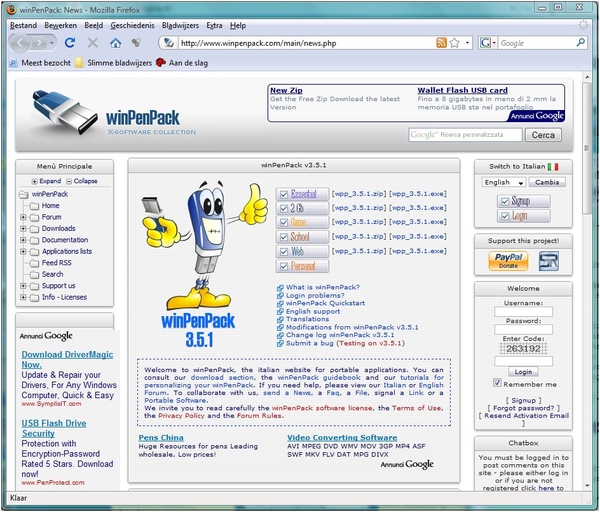Click the stop loading X icon
Image resolution: width=600 pixels, height=512 pixels.
pyautogui.click(x=93, y=43)
